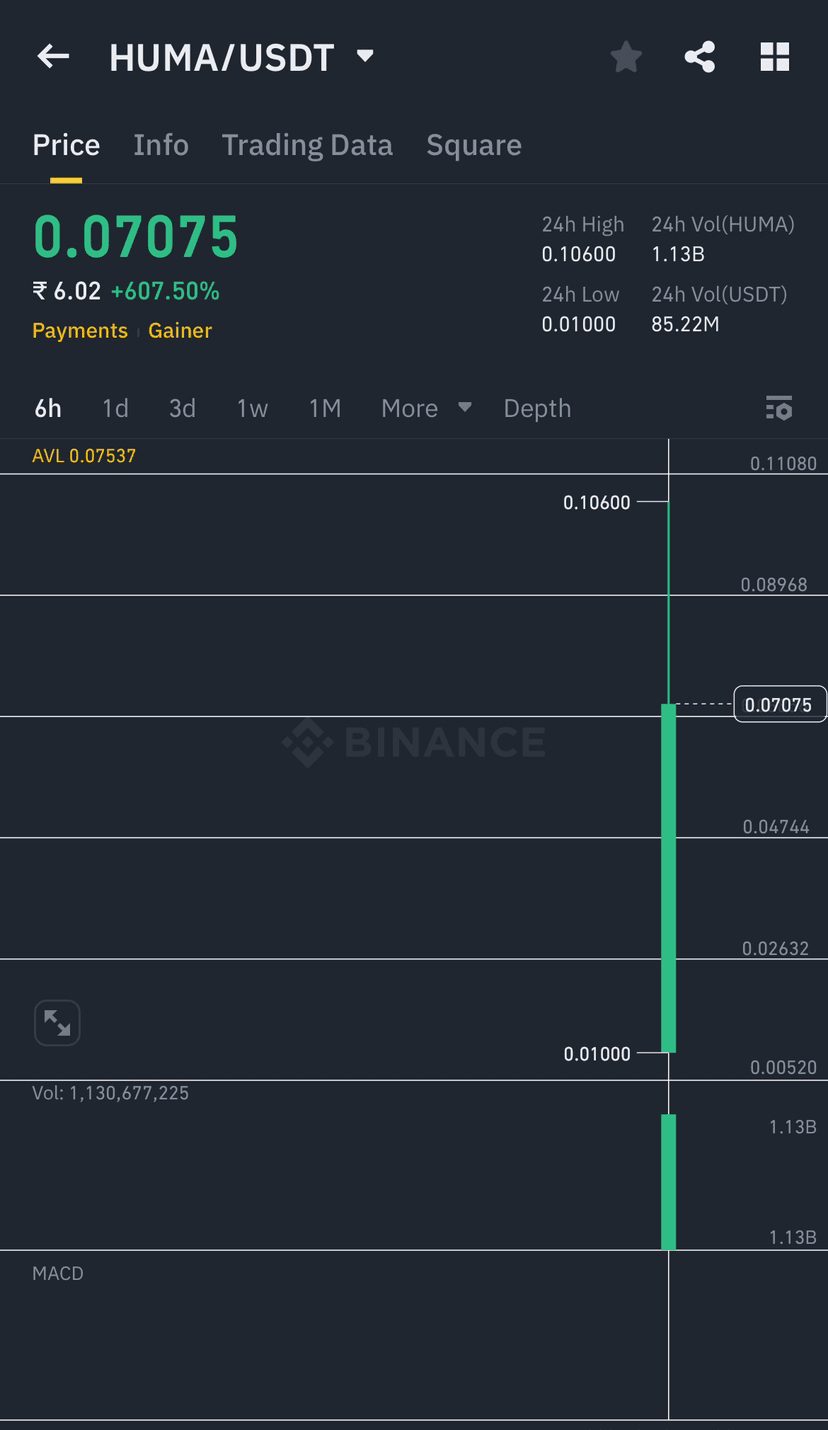Image resolution: width=828 pixels, height=1430 pixels.
Task: Tap the share icon
Action: pos(700,57)
